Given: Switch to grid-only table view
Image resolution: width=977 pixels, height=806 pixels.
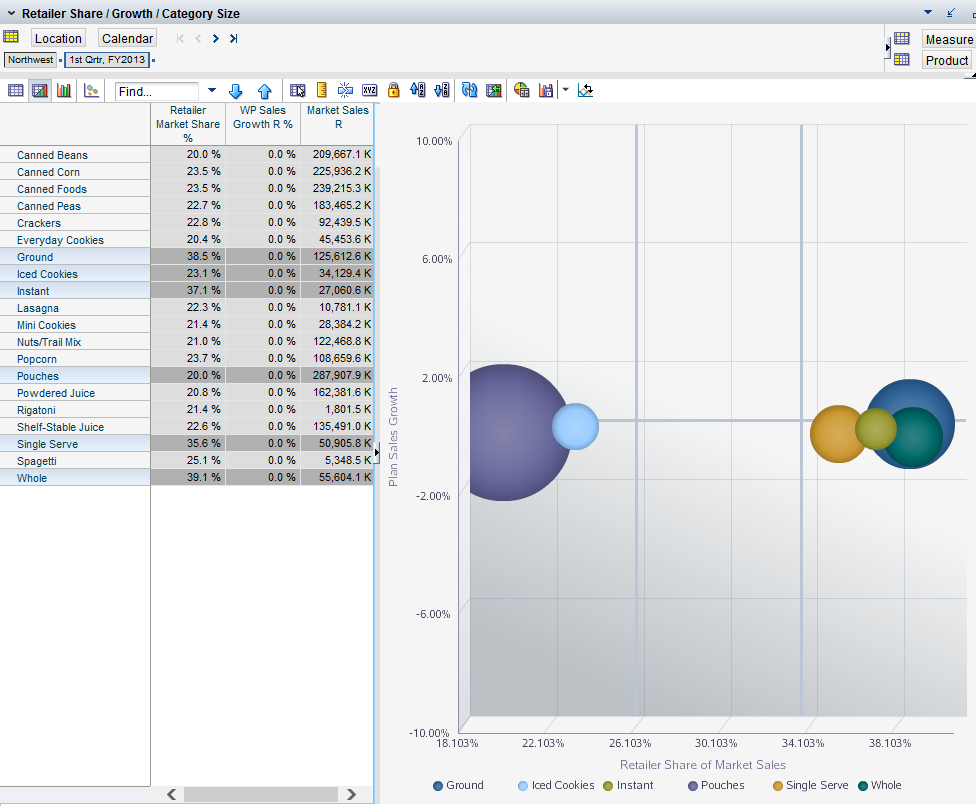Looking at the screenshot, I should click(16, 90).
